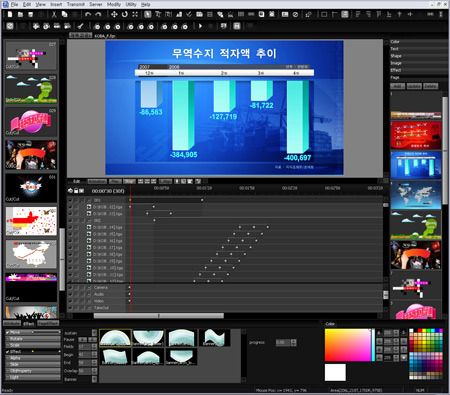Adjust the Overlap value stepper
This screenshot has width=450, height=395.
tap(94, 371)
